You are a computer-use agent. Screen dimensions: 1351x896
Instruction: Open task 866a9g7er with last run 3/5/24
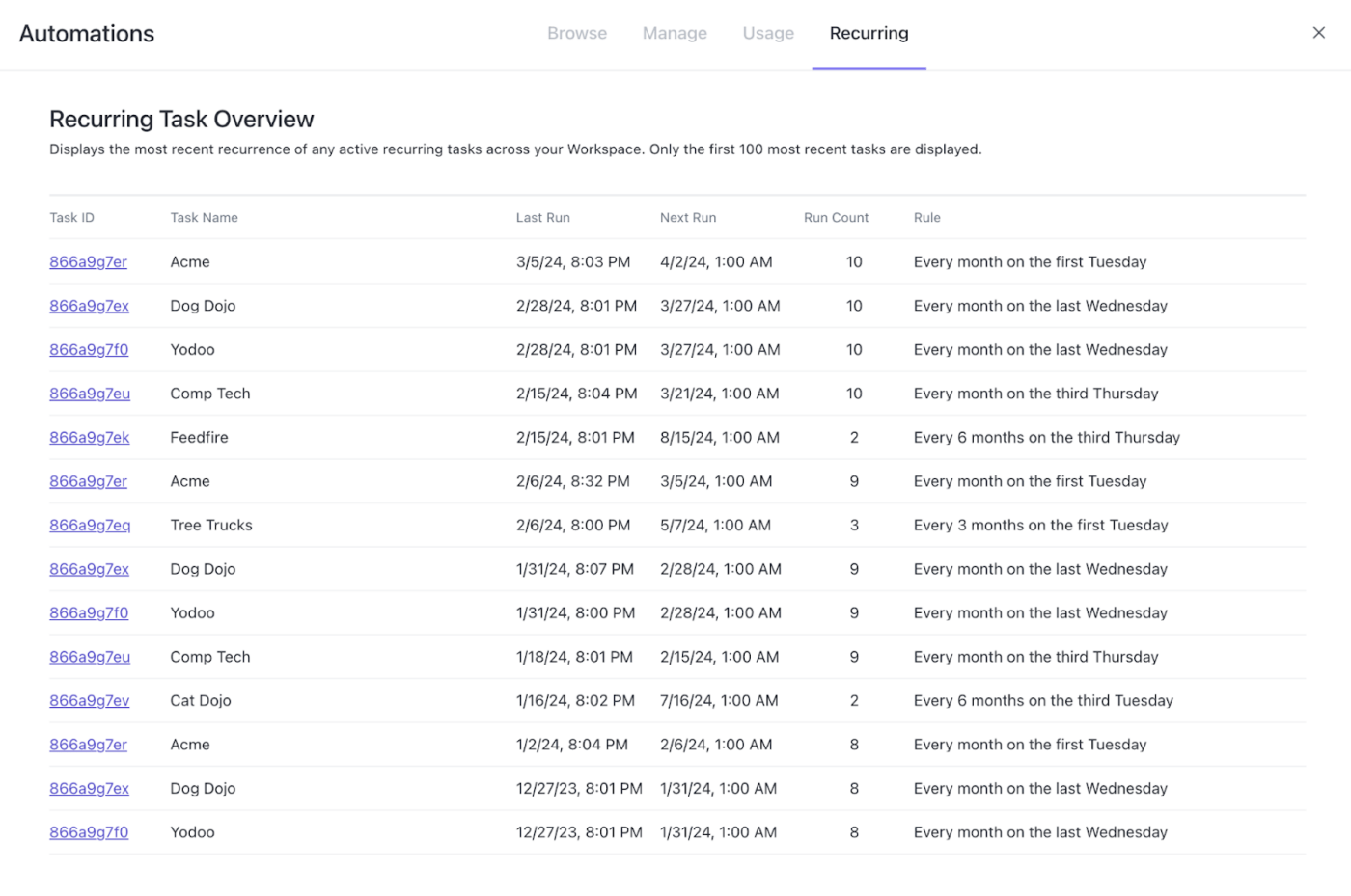point(88,262)
